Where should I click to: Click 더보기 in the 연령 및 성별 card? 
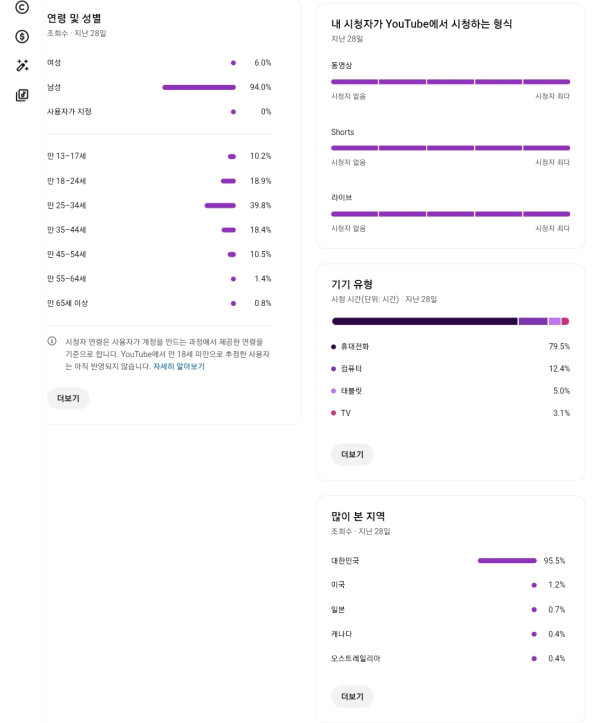point(68,398)
